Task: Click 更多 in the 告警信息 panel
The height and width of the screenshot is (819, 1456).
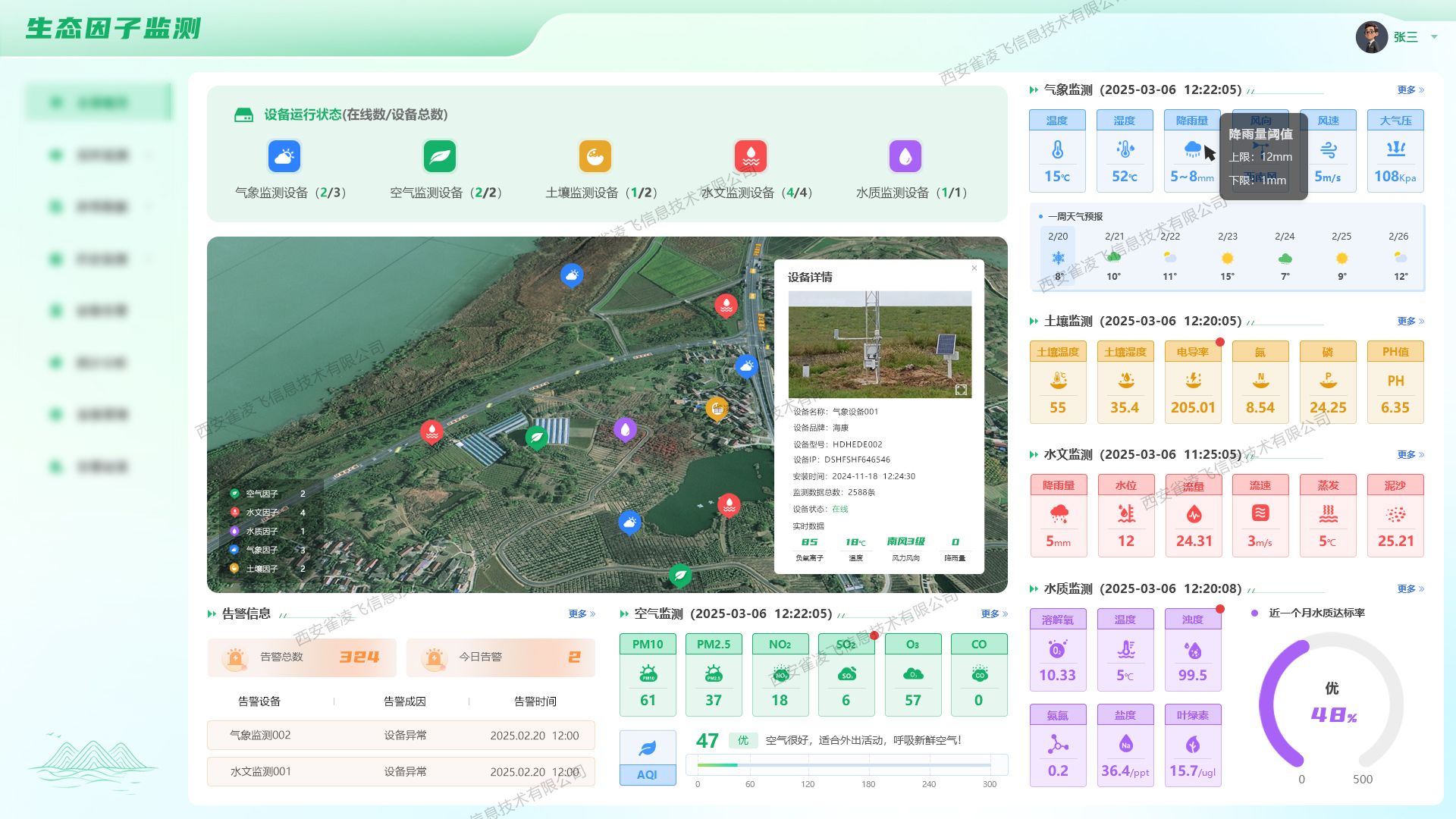Action: click(578, 614)
